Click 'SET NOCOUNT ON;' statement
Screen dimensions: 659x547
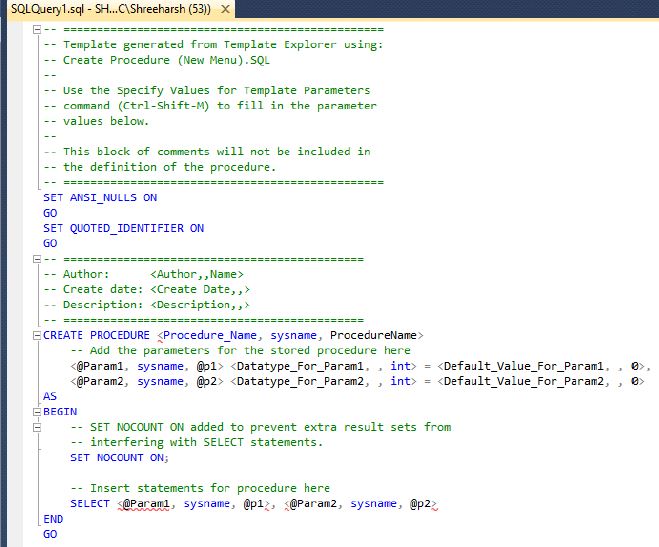click(119, 458)
